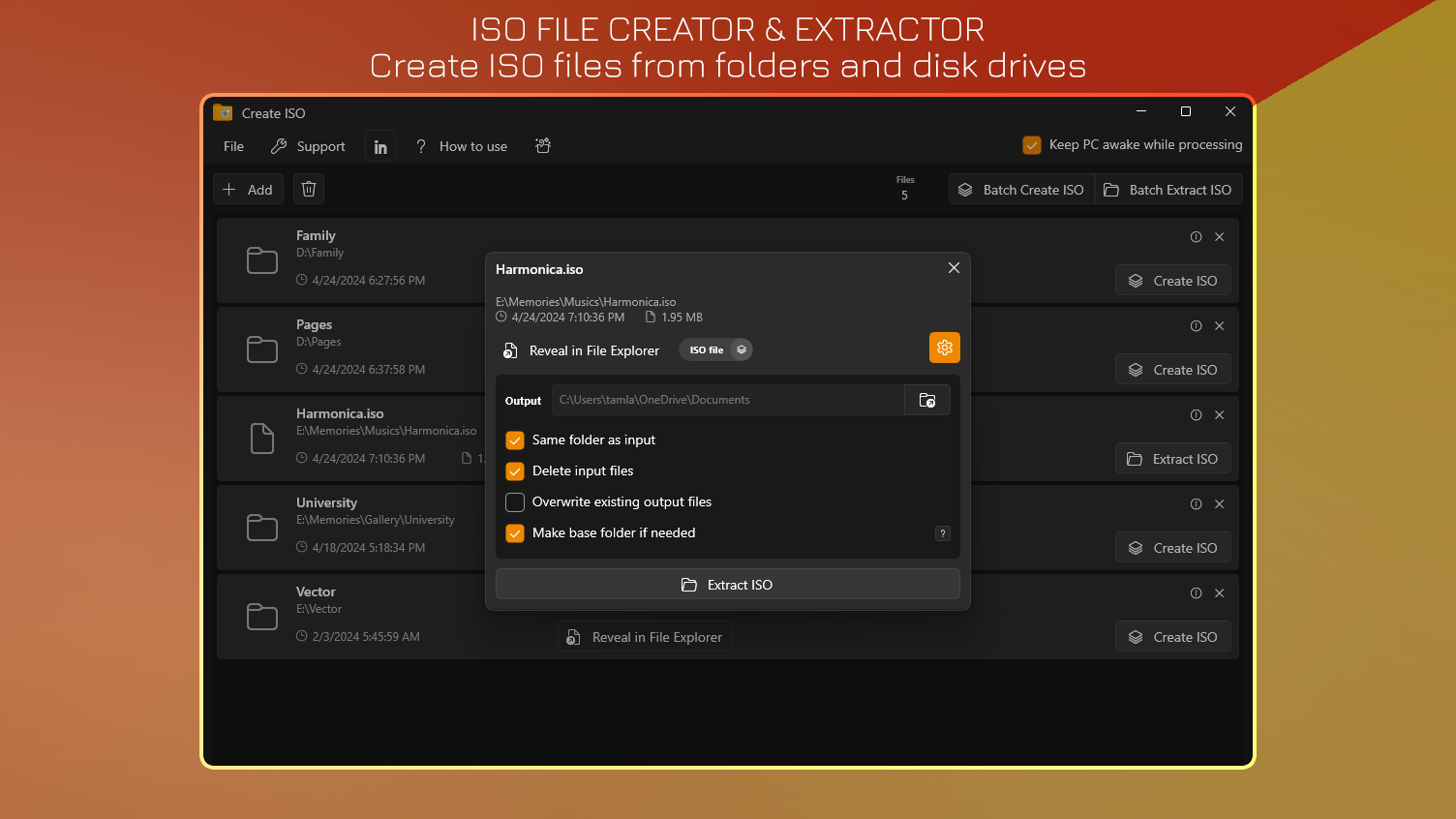This screenshot has width=1456, height=819.
Task: Toggle Keep PC awake while processing
Action: tap(1032, 145)
